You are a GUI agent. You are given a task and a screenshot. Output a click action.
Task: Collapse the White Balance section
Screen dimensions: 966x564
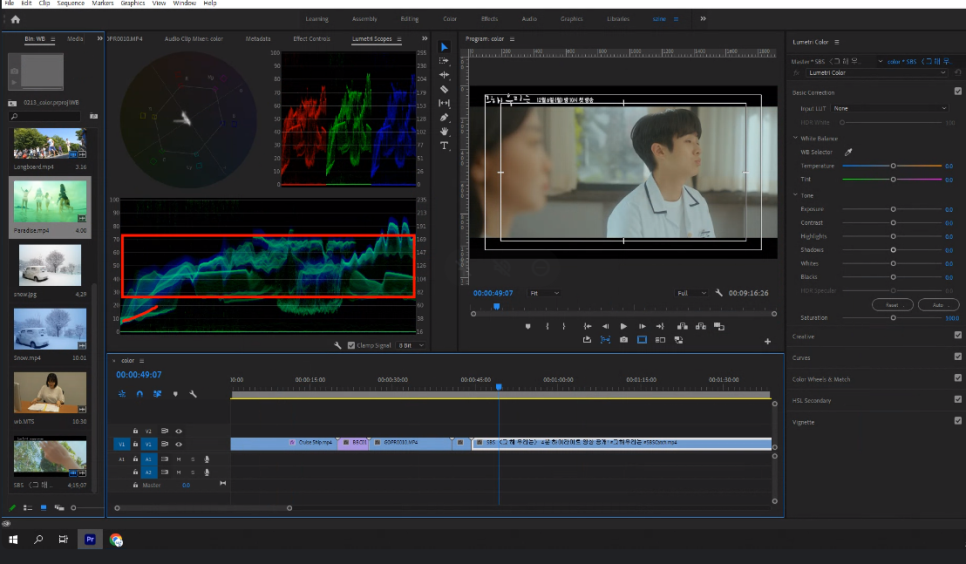[x=795, y=138]
